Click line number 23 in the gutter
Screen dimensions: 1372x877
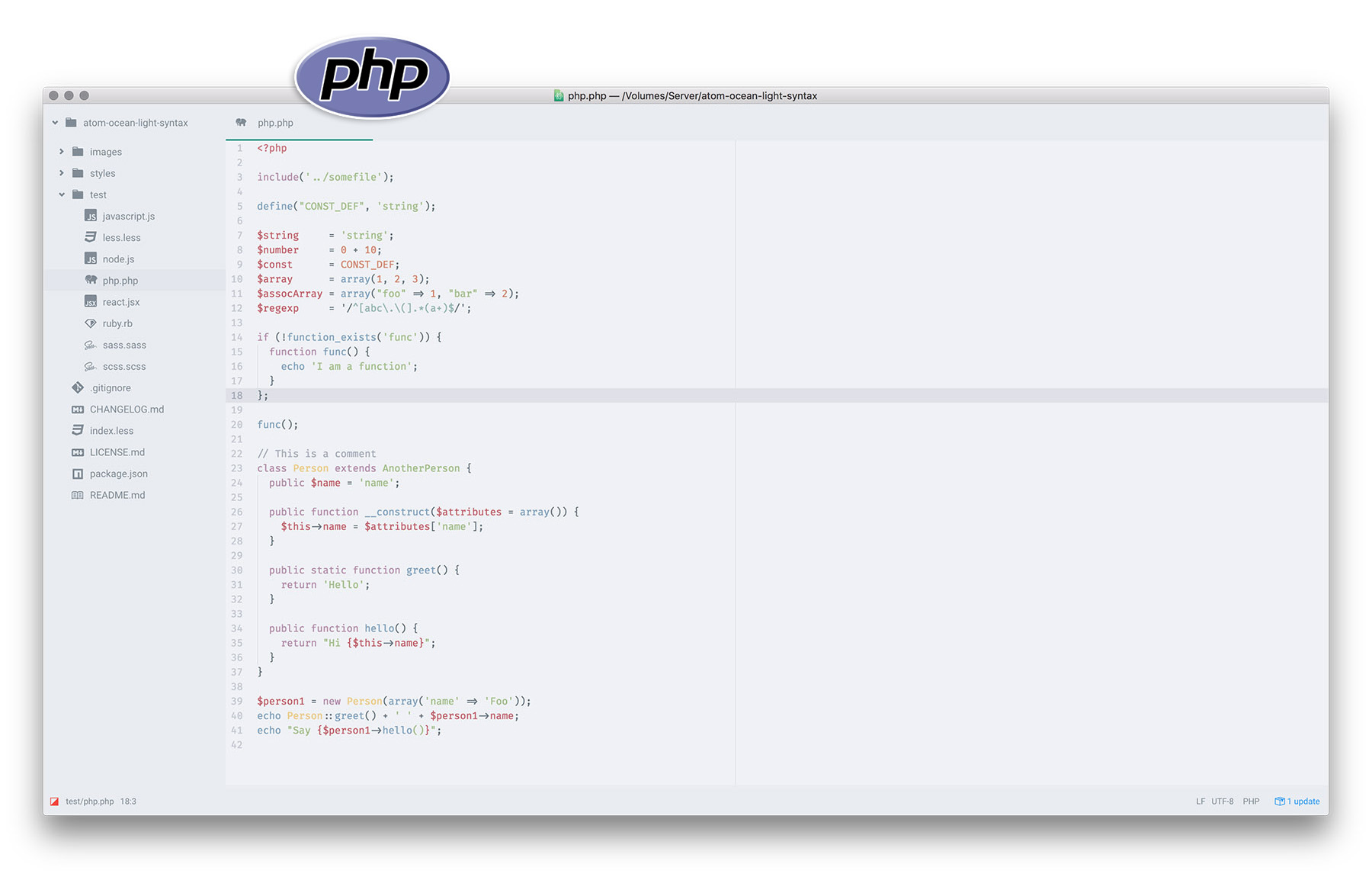pyautogui.click(x=237, y=468)
